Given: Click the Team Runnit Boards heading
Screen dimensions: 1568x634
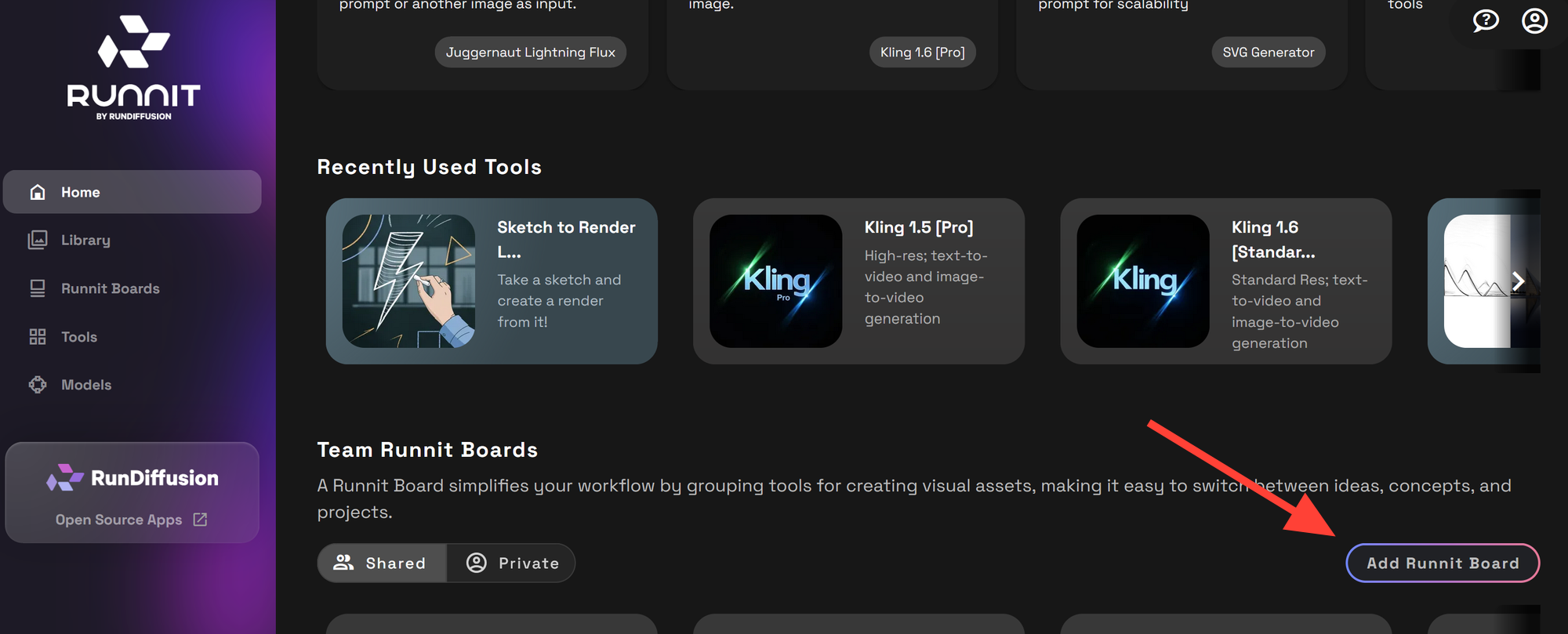Looking at the screenshot, I should click(427, 450).
